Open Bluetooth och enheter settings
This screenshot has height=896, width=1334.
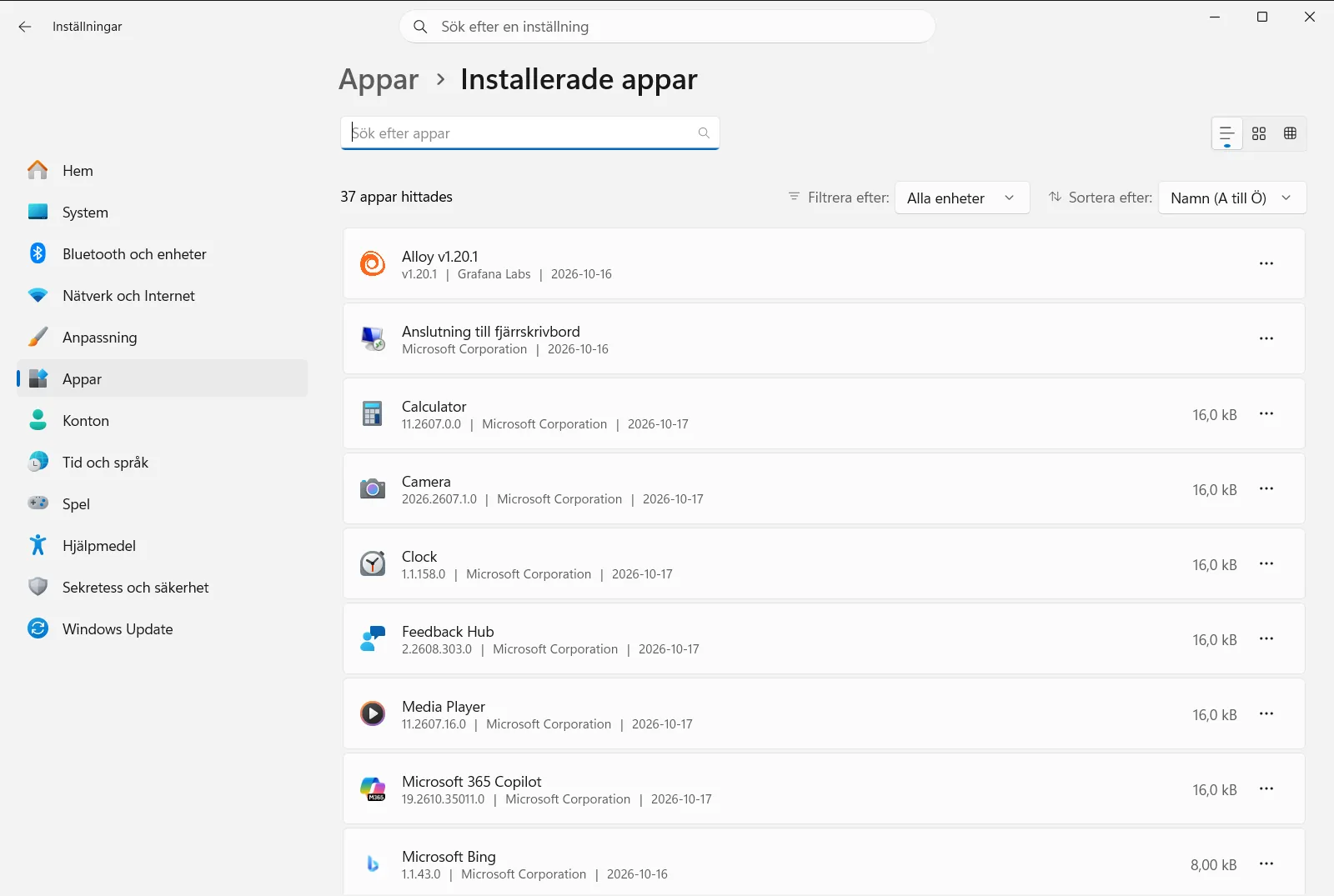[x=162, y=254]
